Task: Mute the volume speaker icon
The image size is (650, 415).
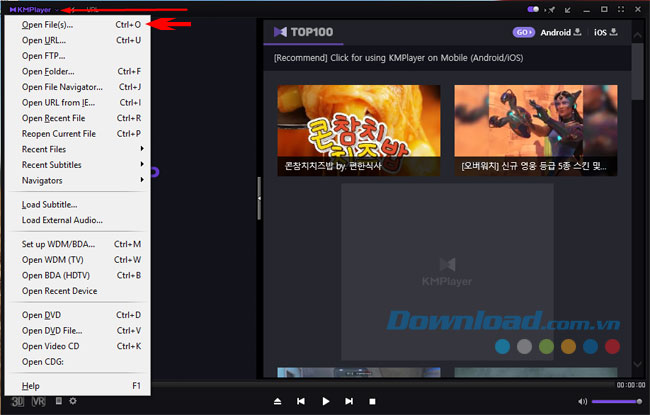Action: pos(582,401)
